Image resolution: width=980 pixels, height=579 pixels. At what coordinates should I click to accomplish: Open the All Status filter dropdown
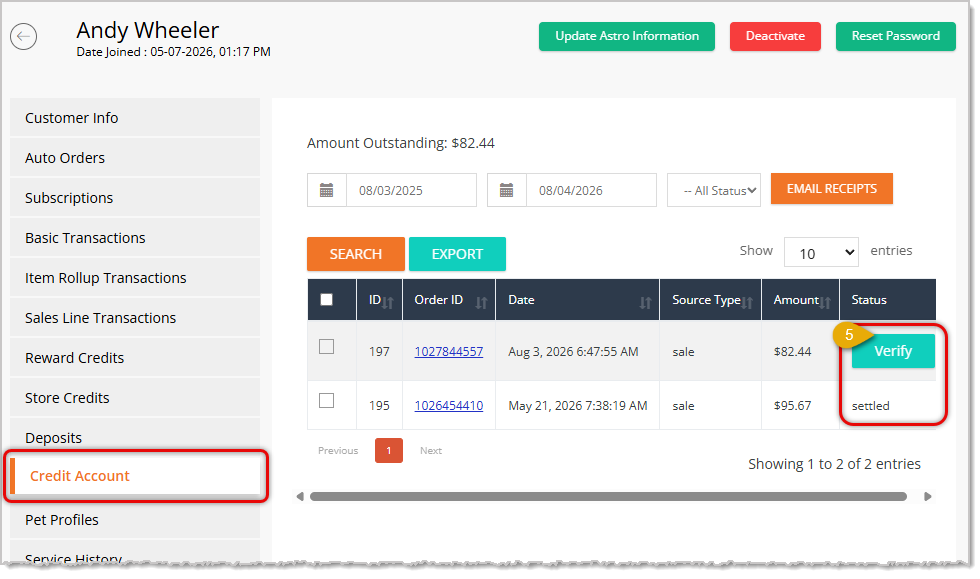click(x=714, y=190)
